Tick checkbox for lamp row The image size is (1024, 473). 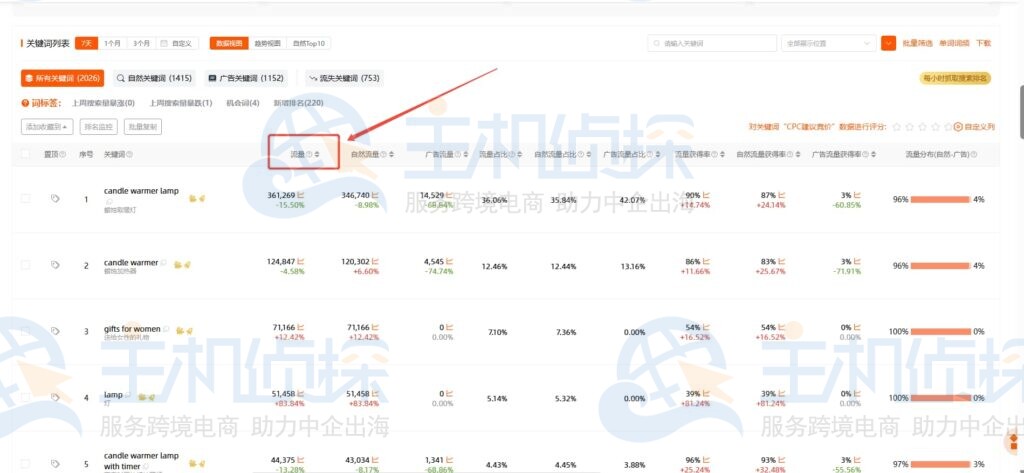[25, 397]
